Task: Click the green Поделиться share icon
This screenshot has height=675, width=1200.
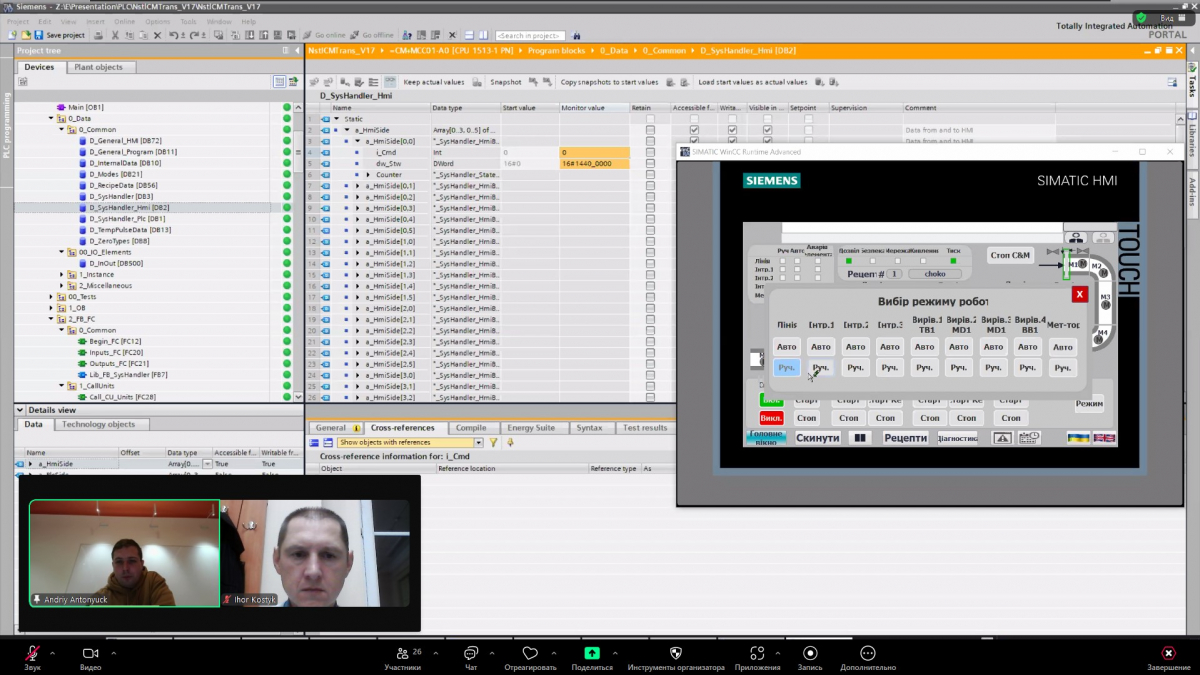Action: pos(592,652)
